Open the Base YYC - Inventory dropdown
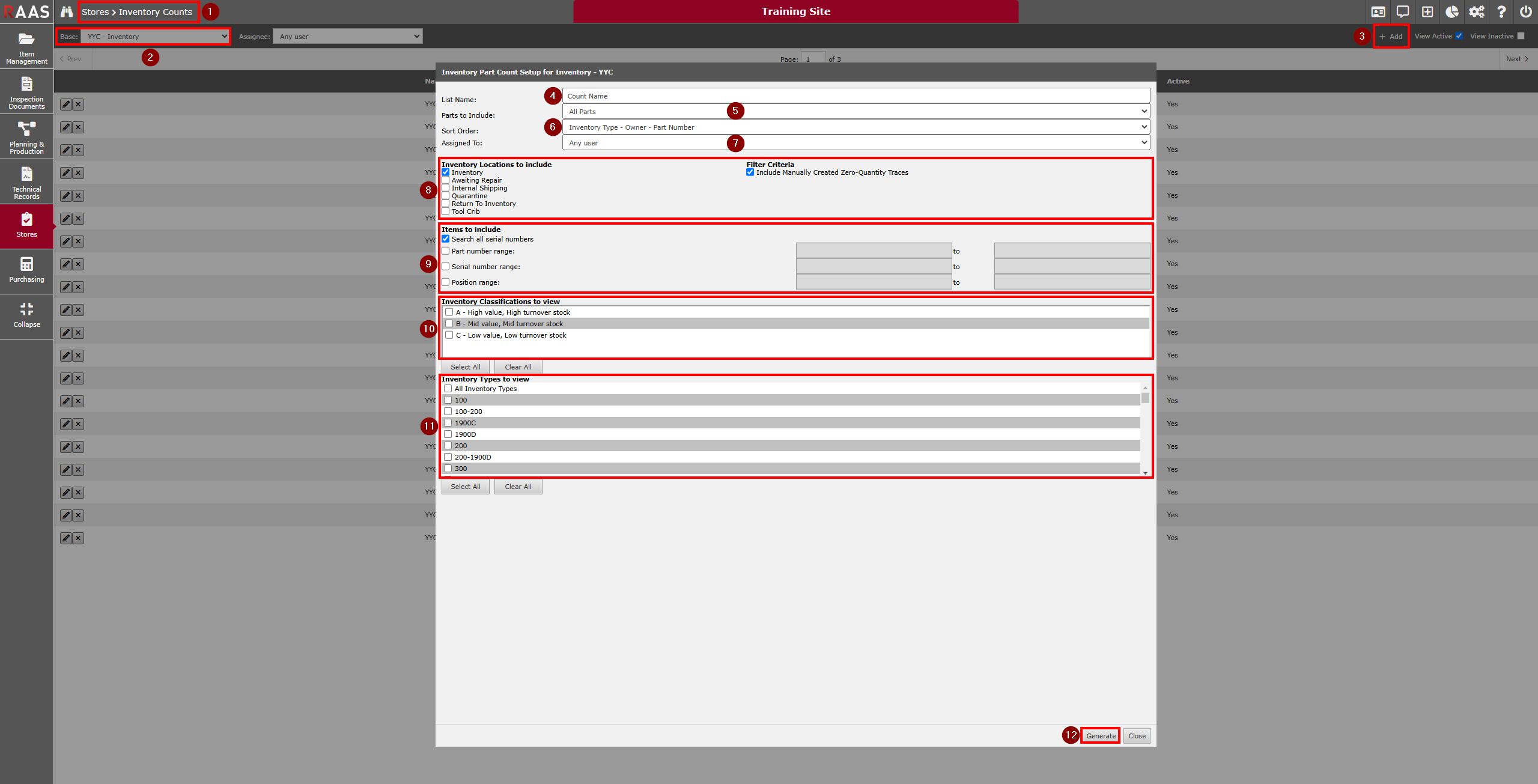The height and width of the screenshot is (784, 1538). click(155, 37)
